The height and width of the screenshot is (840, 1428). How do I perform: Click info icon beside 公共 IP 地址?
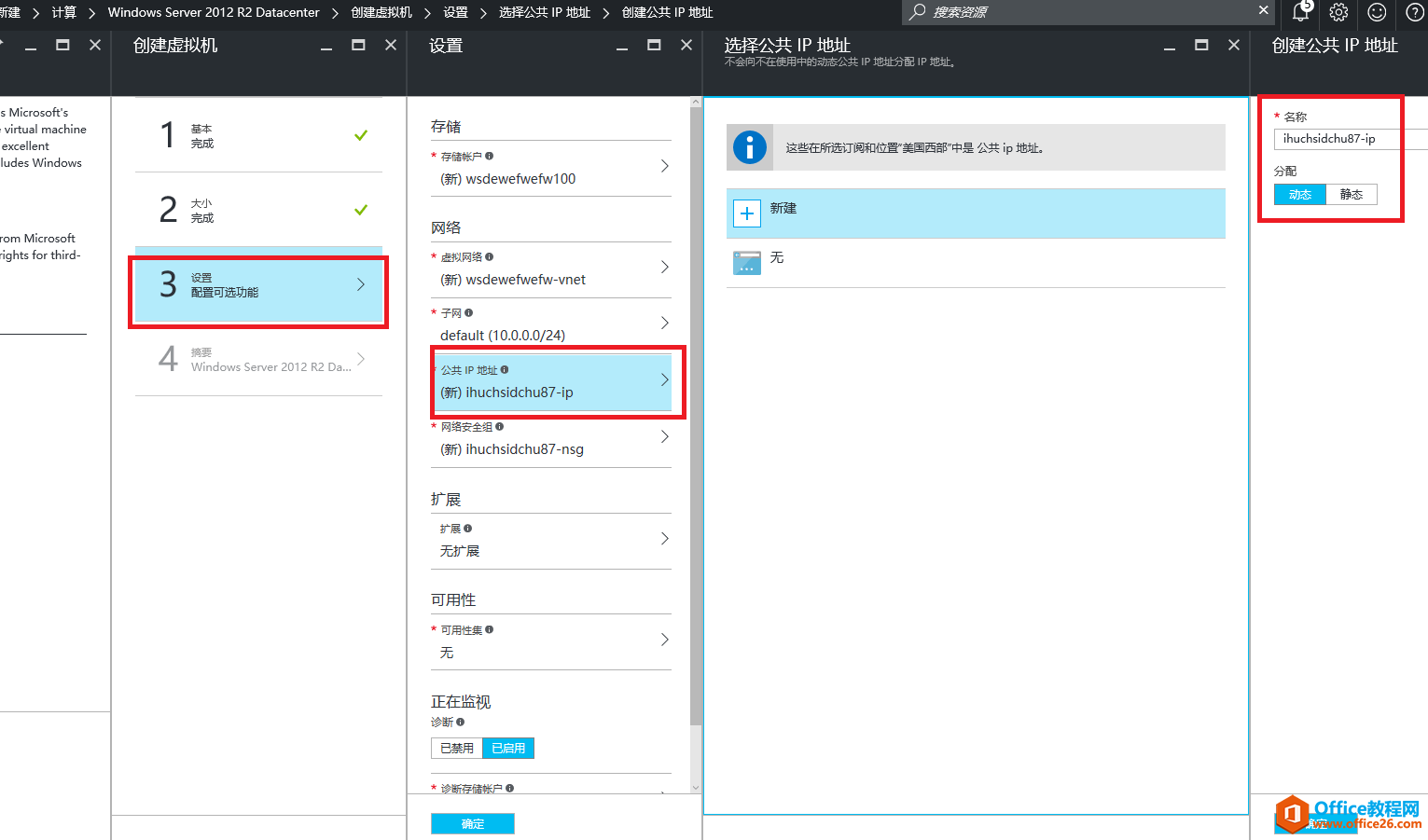coord(504,370)
